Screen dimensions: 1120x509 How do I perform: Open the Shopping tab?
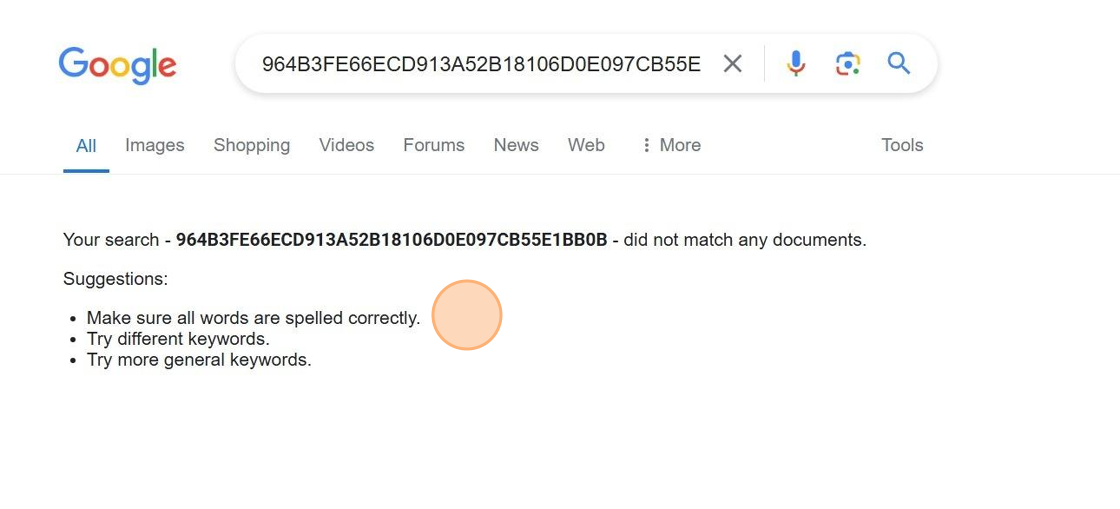252,145
